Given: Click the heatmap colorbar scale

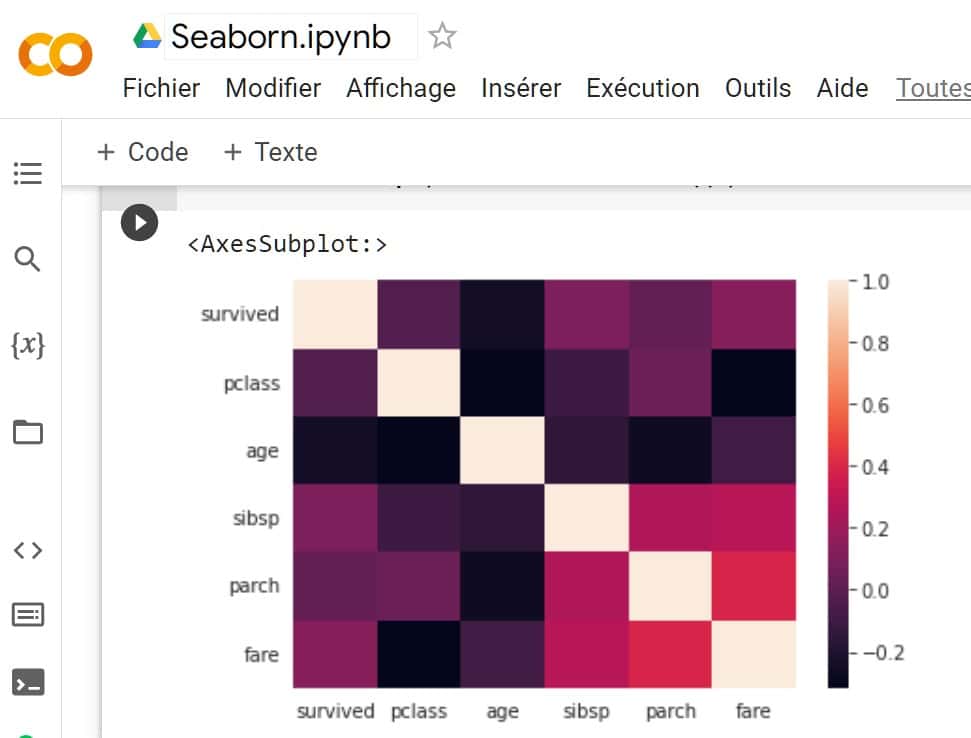Looking at the screenshot, I should [836, 480].
